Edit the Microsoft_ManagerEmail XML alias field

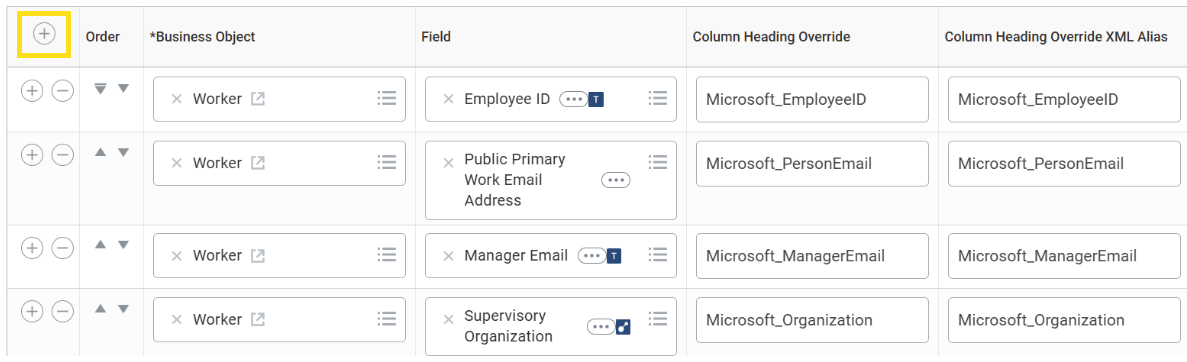[1064, 256]
